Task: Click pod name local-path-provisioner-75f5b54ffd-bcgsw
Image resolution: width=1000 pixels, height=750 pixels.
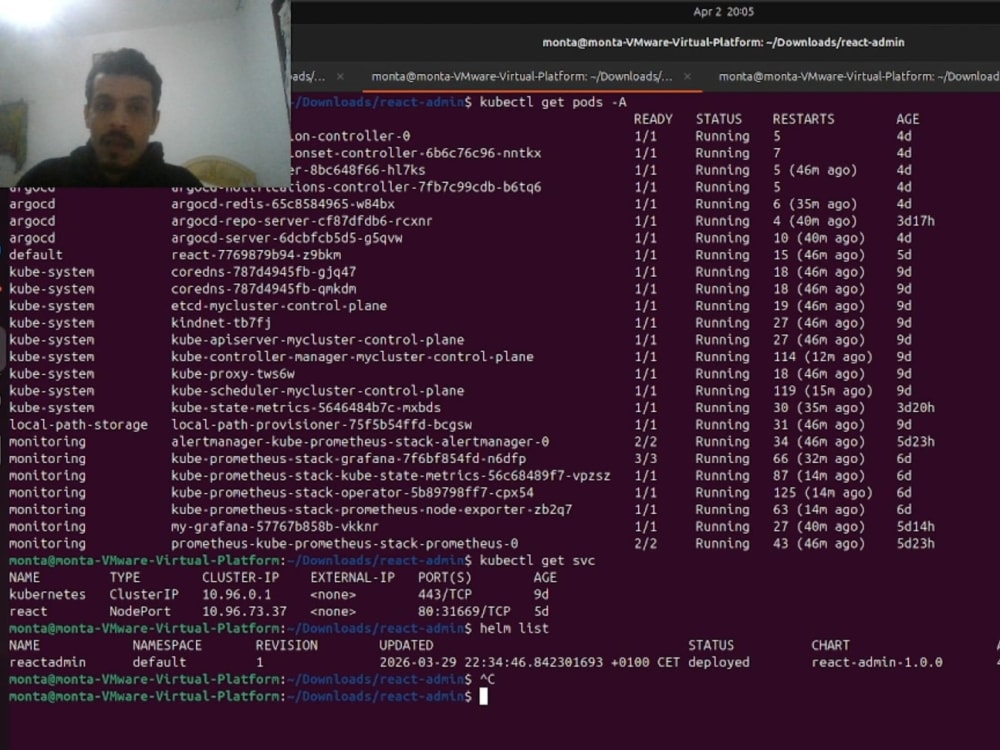Action: tap(321, 424)
